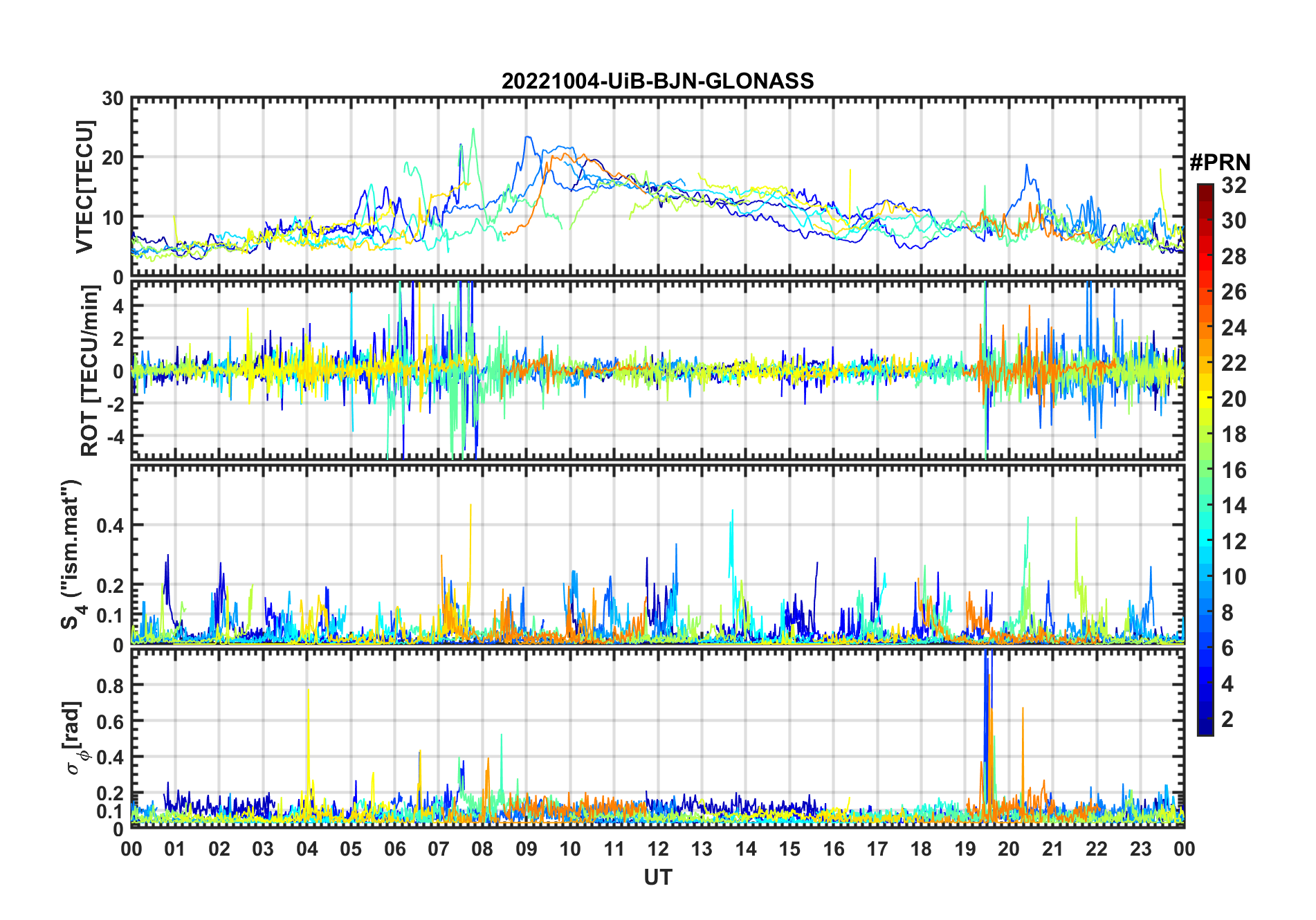Screen dimensions: 1316x920
Task: Click the 23 hour tick label
Action: (x=1140, y=849)
